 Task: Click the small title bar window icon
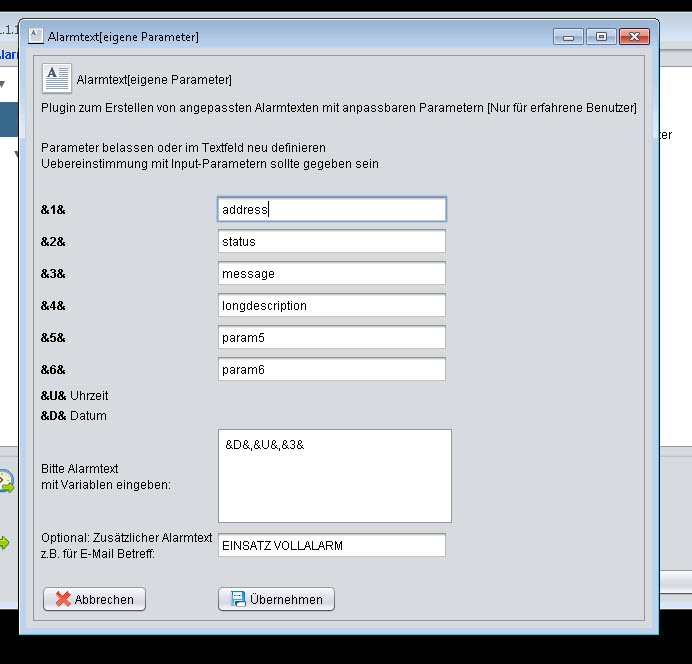point(35,37)
